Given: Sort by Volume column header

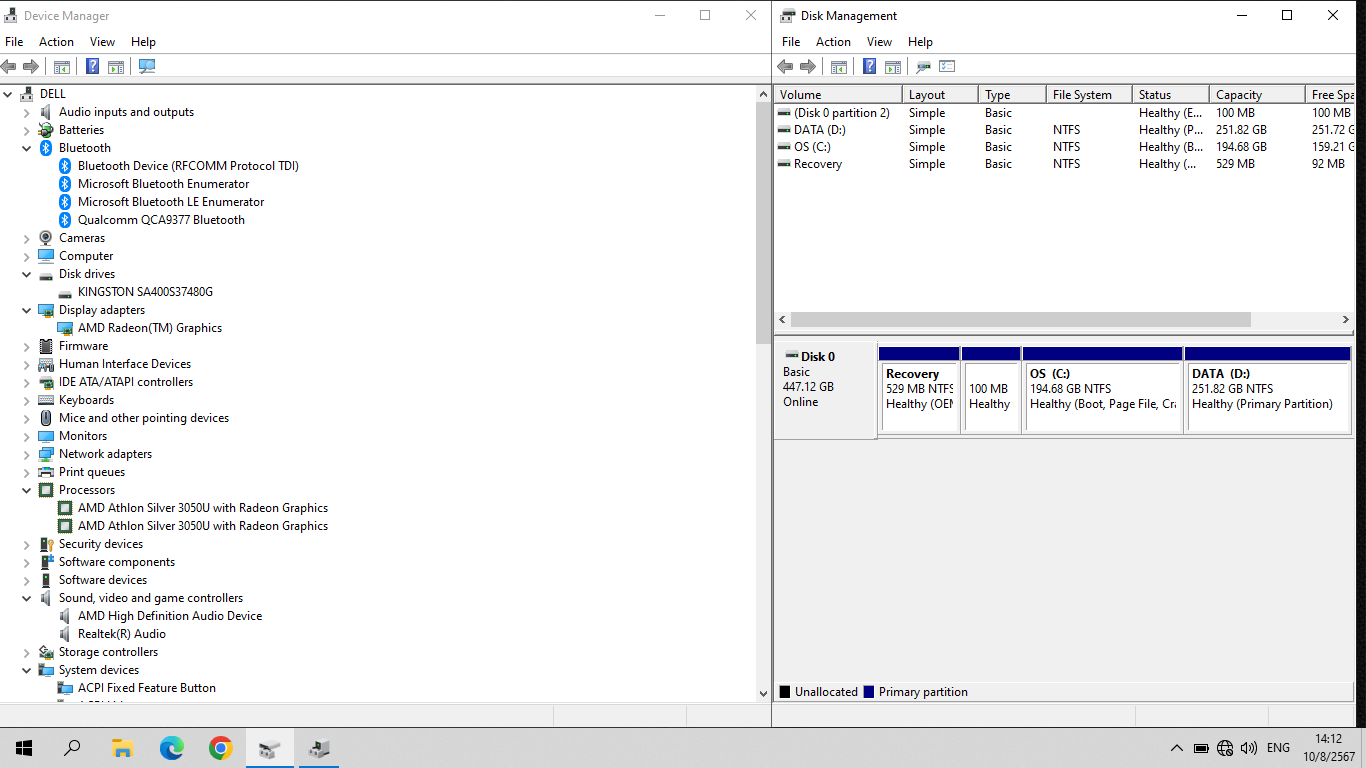Looking at the screenshot, I should 838,95.
